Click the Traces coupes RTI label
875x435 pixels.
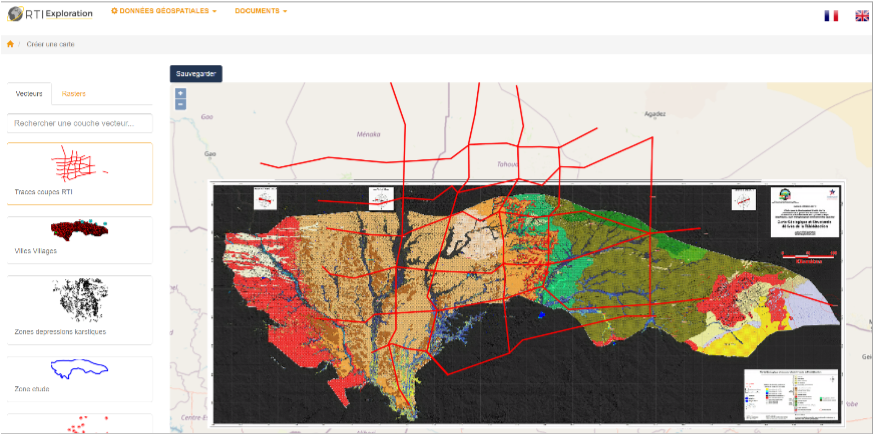coord(44,192)
